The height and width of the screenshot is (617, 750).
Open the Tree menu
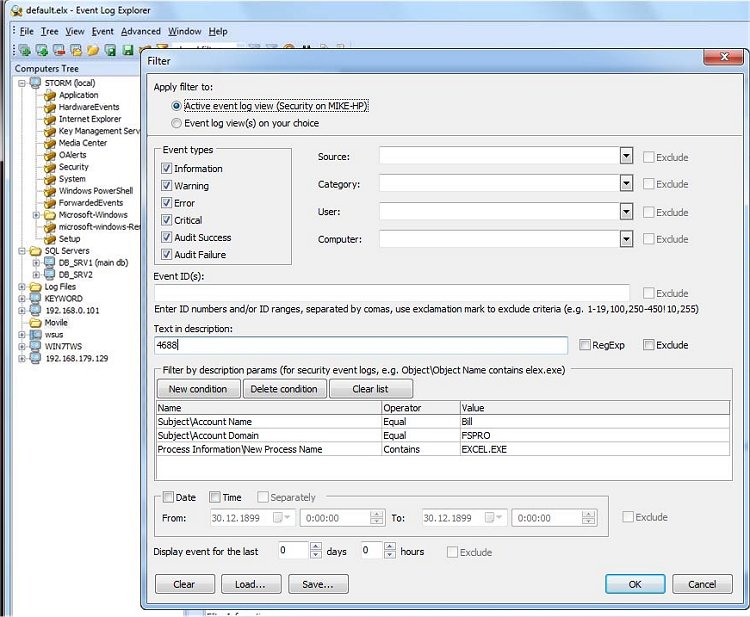[x=49, y=31]
